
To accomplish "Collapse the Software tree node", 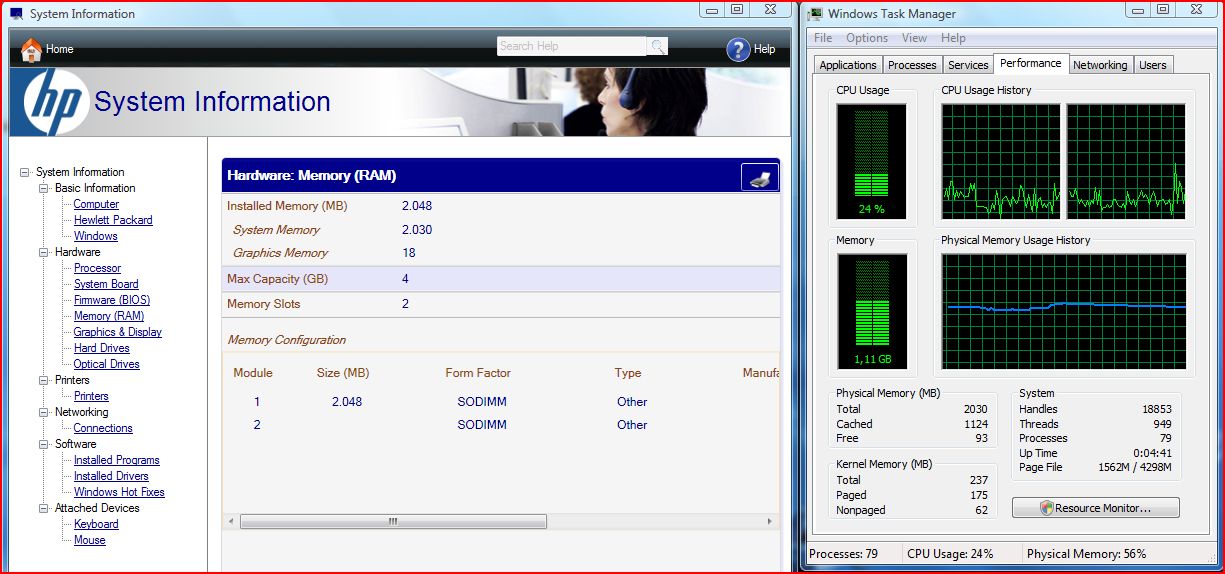I will (x=44, y=444).
